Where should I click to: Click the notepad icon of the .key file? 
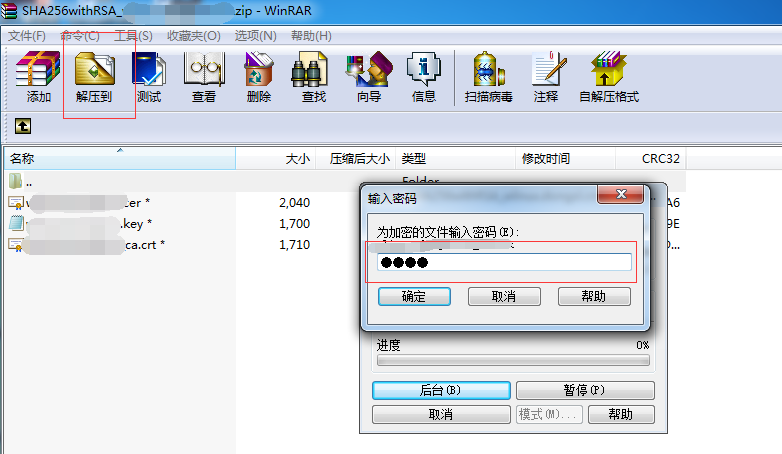(x=16, y=223)
